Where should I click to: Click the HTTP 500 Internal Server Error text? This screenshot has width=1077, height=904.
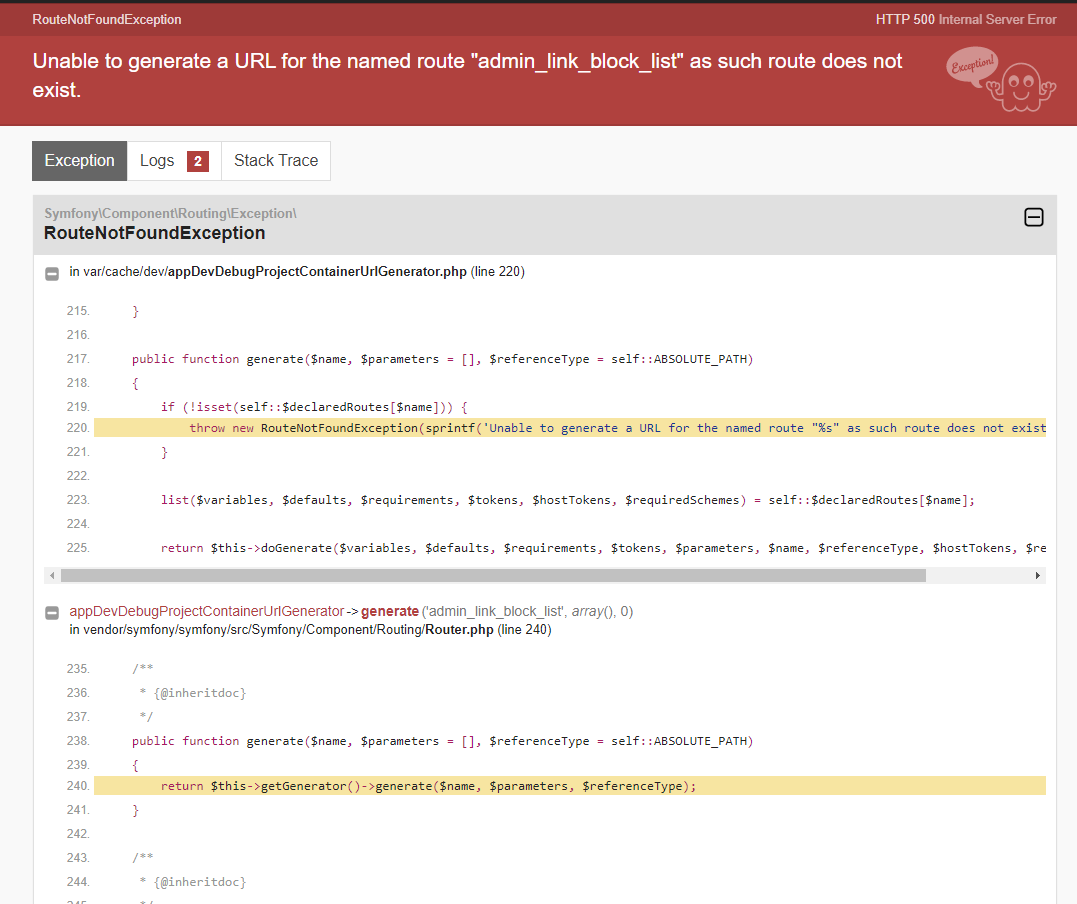click(x=966, y=19)
